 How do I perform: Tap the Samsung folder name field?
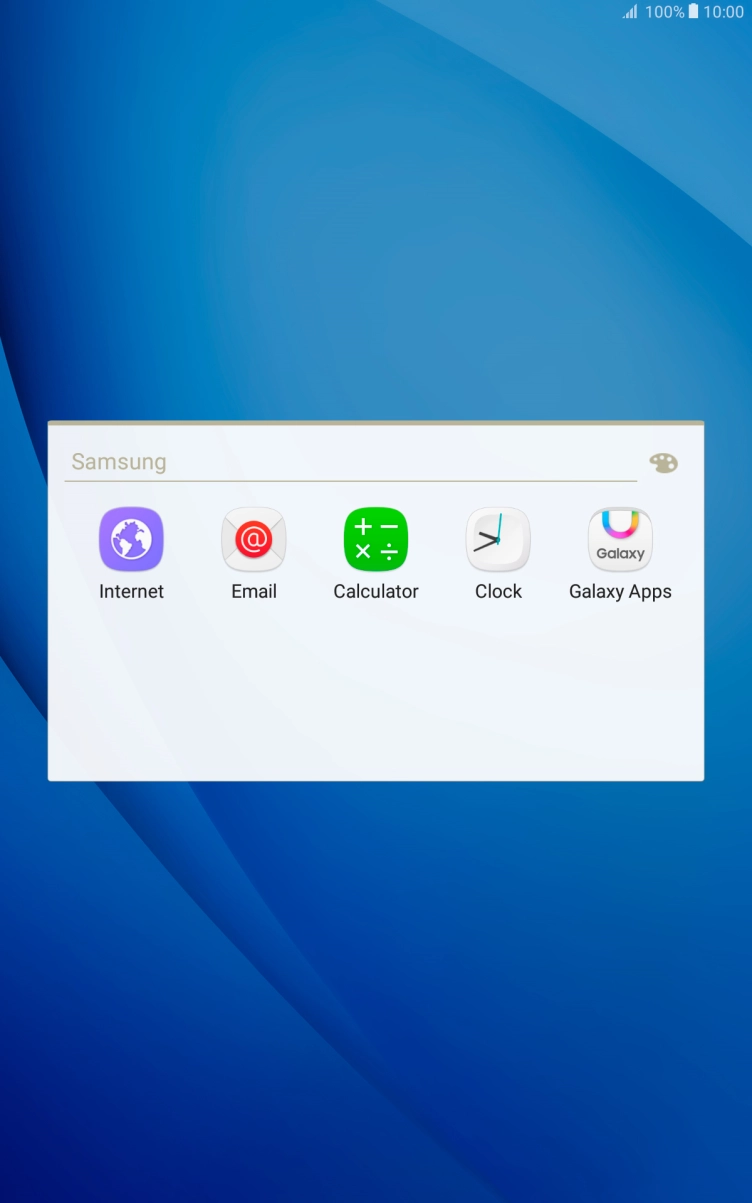point(350,462)
